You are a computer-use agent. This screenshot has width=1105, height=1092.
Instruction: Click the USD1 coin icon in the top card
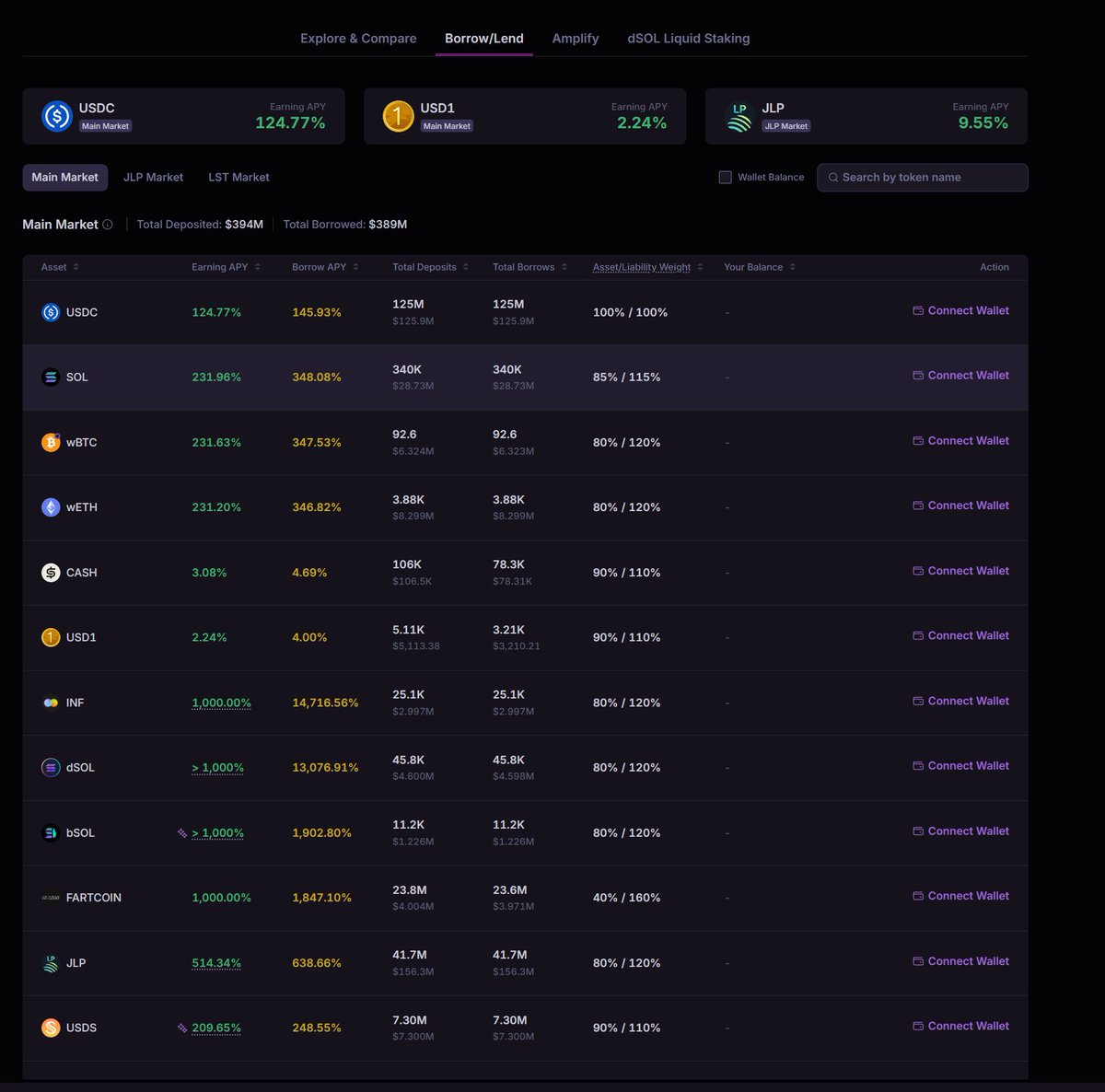[x=398, y=116]
